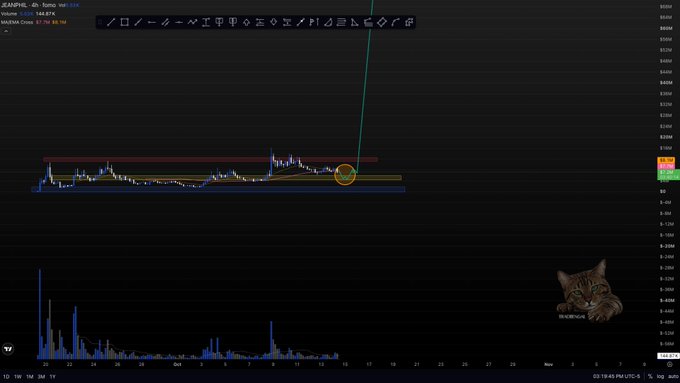
Task: Select the green projection line drawing
Action: pos(364,87)
